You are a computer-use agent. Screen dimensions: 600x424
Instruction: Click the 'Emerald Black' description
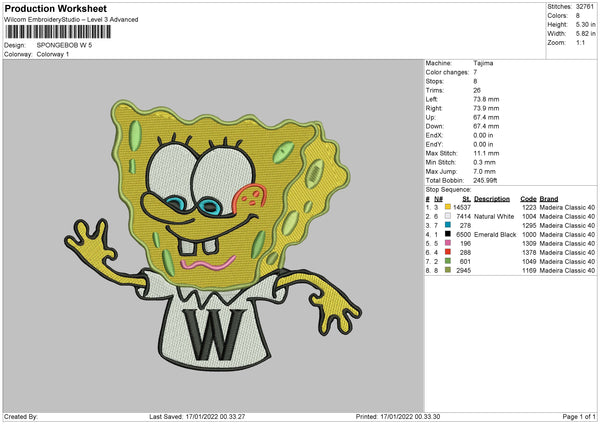[x=495, y=235]
